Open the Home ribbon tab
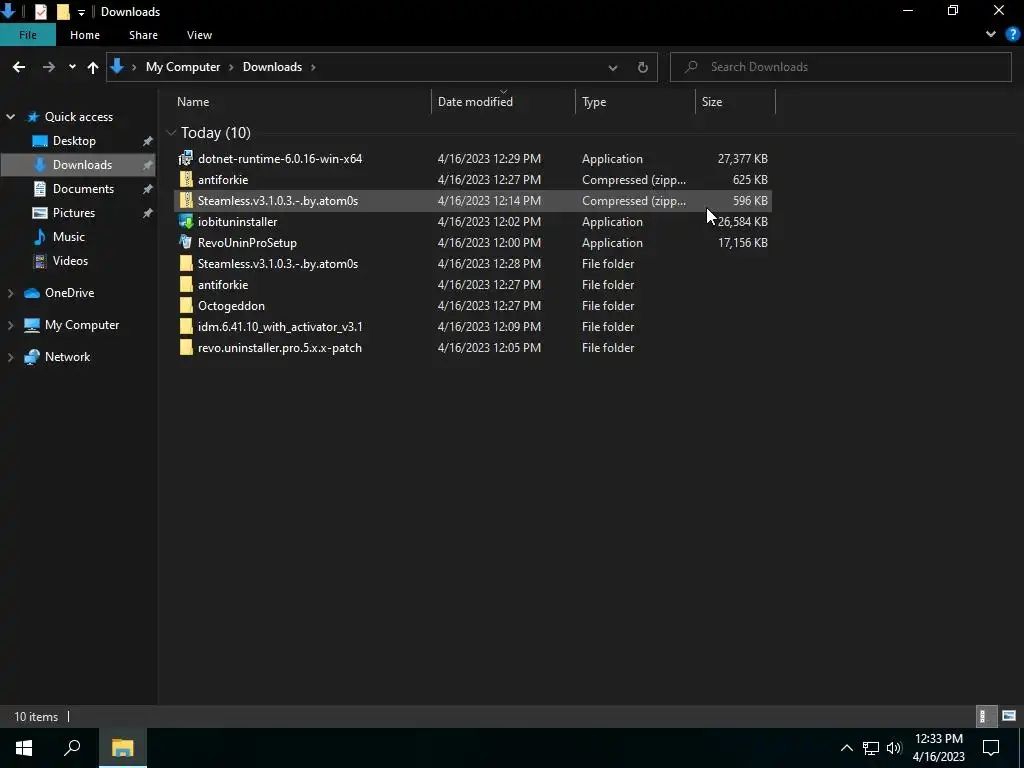Image resolution: width=1024 pixels, height=768 pixels. tap(85, 35)
